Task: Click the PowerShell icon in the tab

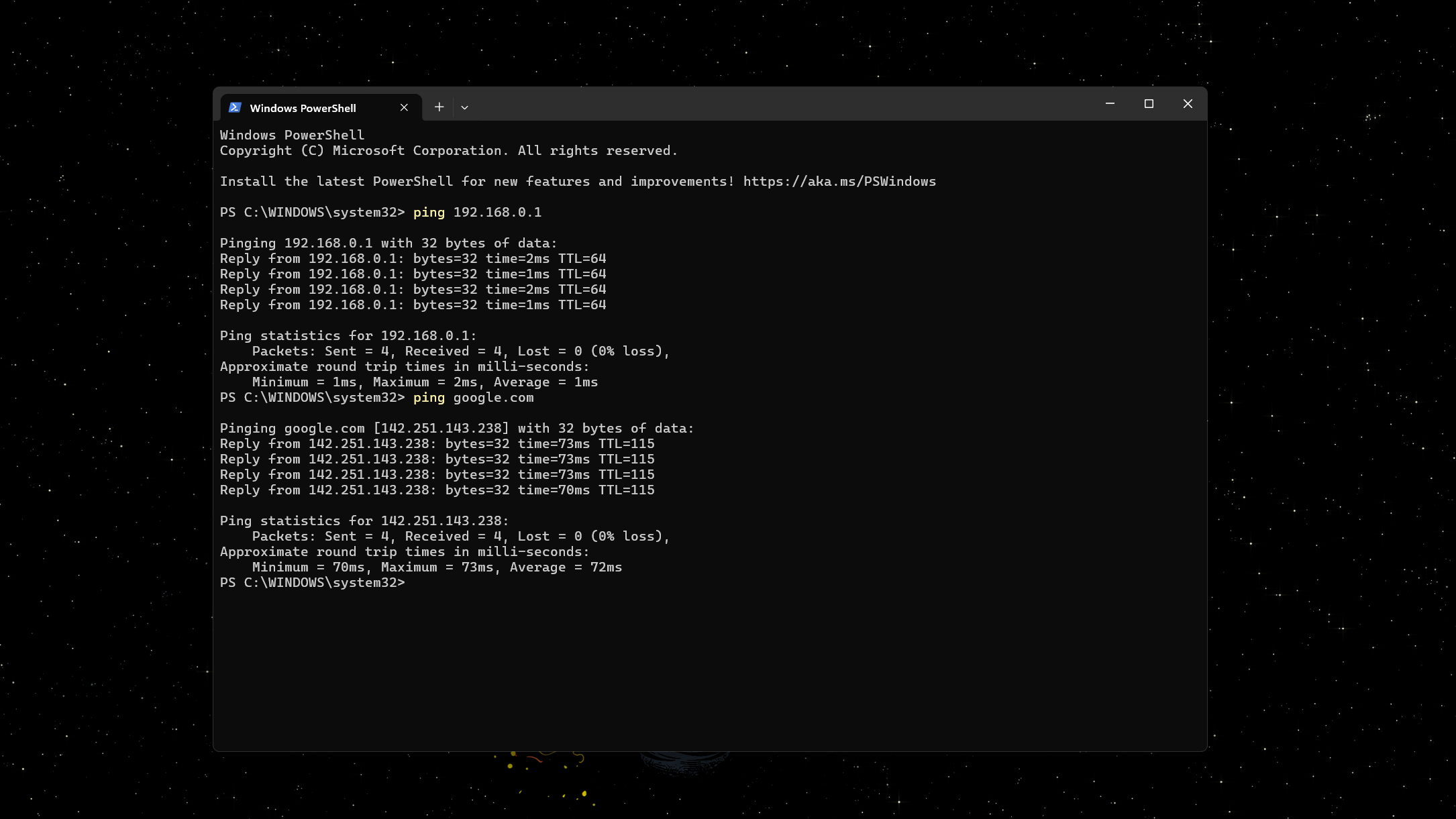Action: coord(235,107)
